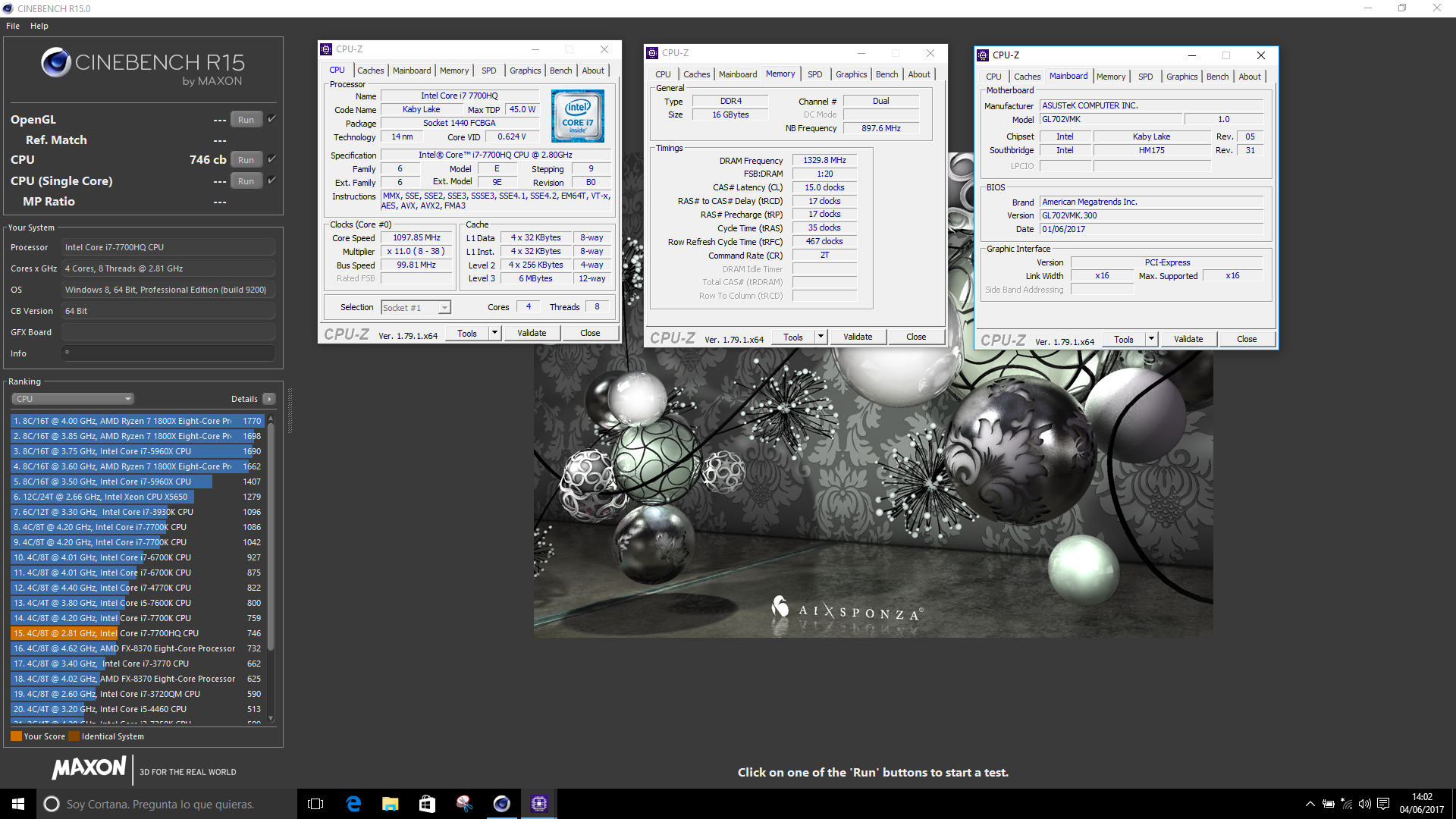Switch to Caches tab in first CPU-Z window

click(371, 71)
